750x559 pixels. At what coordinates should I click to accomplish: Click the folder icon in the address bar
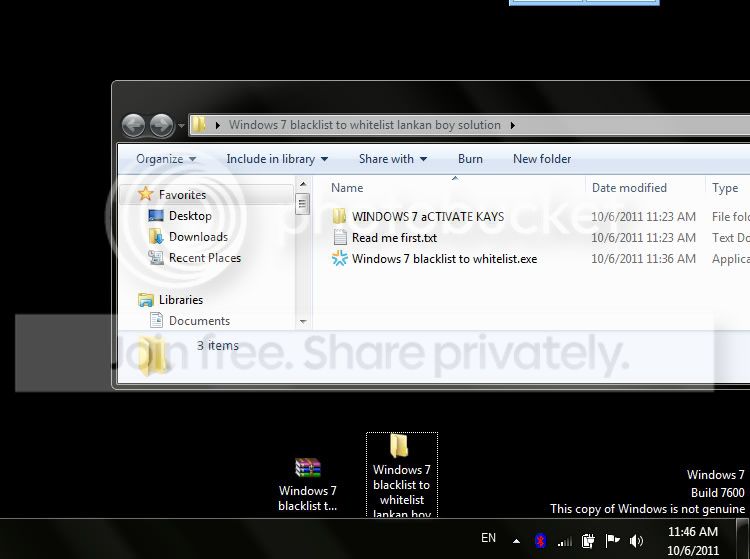pos(199,125)
